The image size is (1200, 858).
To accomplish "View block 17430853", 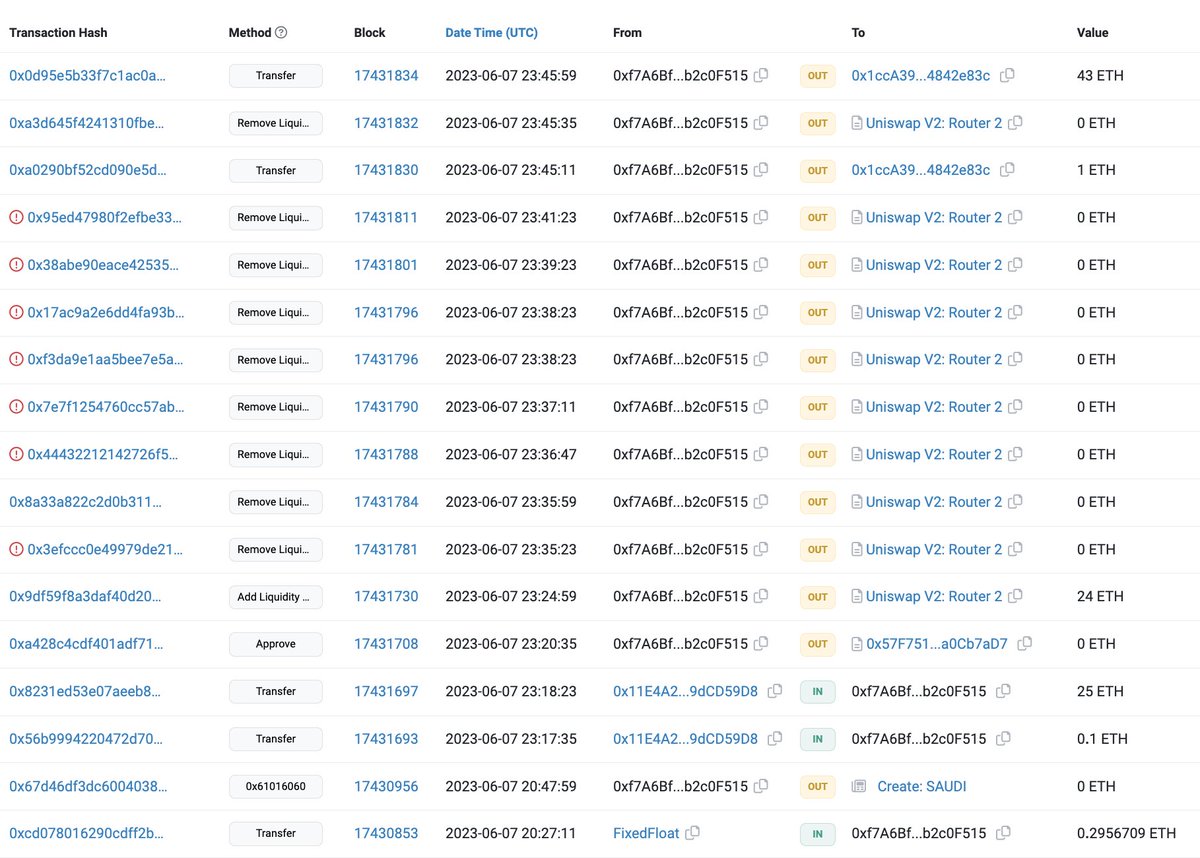I will pyautogui.click(x=386, y=833).
